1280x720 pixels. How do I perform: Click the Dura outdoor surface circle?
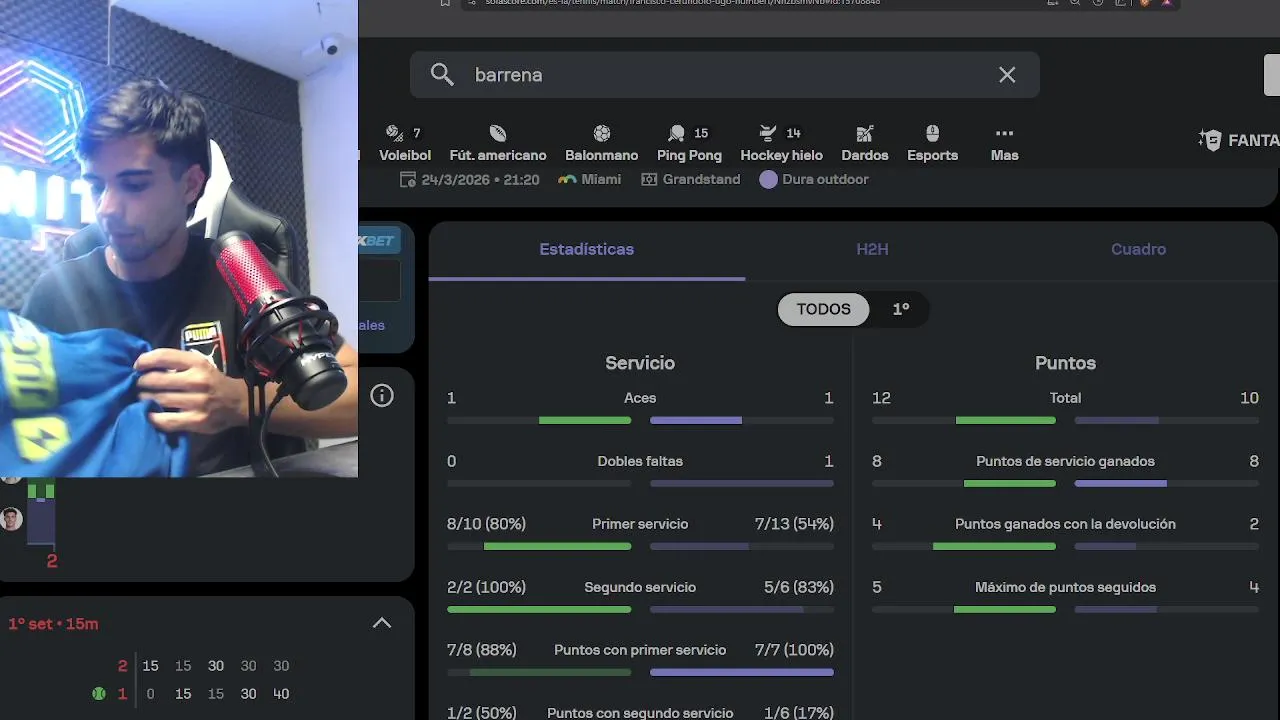tap(768, 180)
